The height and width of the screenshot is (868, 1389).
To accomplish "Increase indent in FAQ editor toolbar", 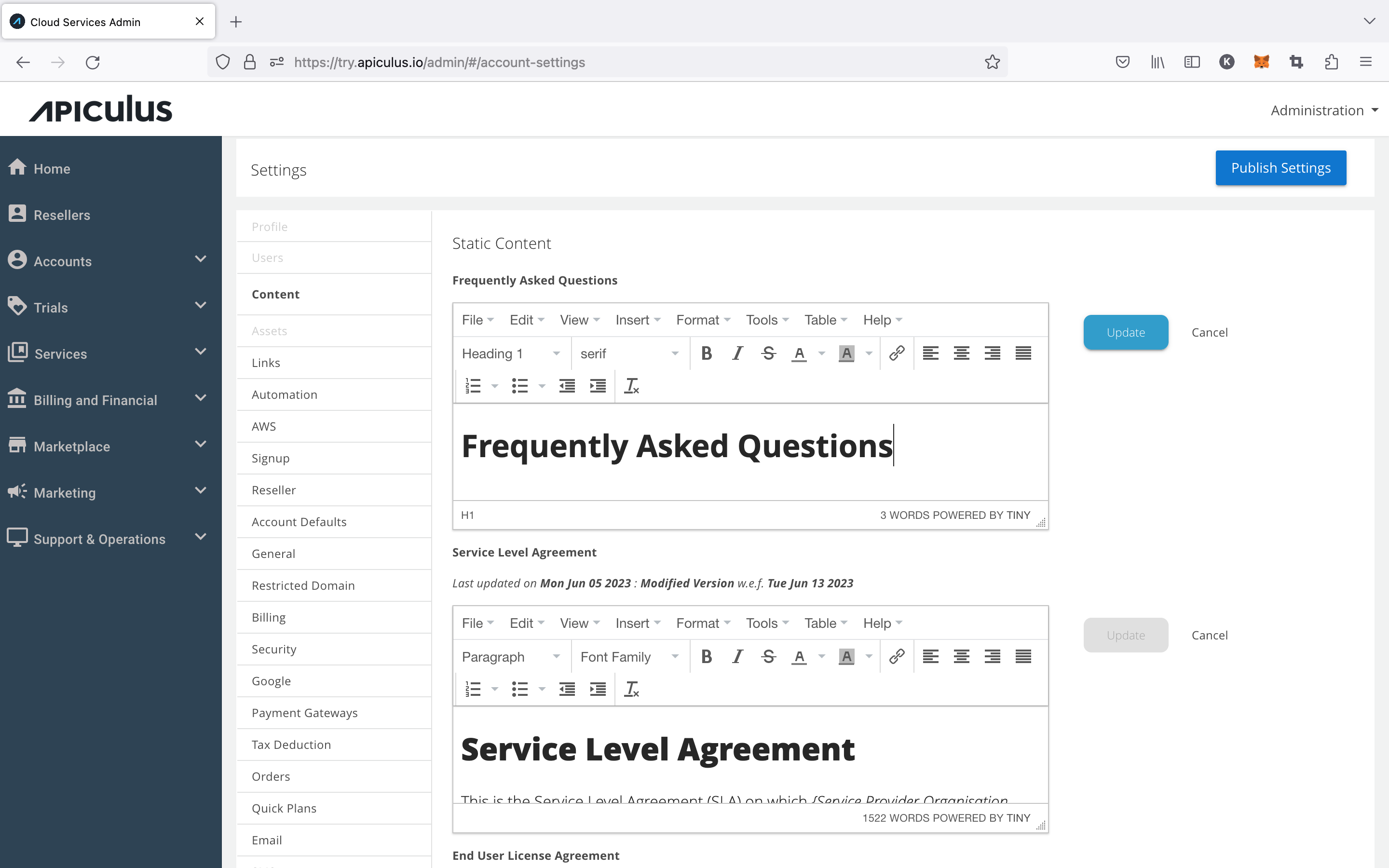I will pos(598,386).
